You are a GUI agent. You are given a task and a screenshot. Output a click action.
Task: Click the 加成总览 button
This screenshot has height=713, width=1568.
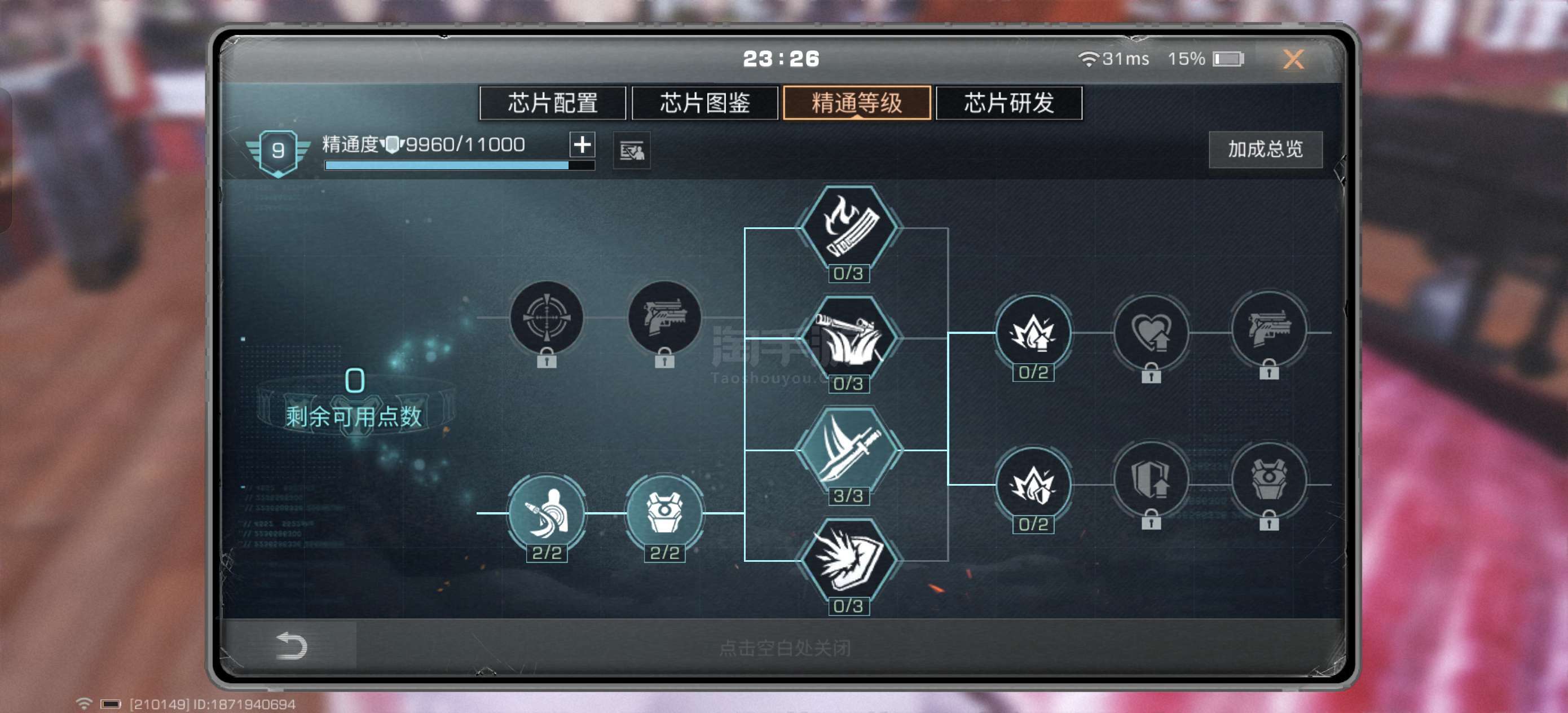tap(1265, 149)
